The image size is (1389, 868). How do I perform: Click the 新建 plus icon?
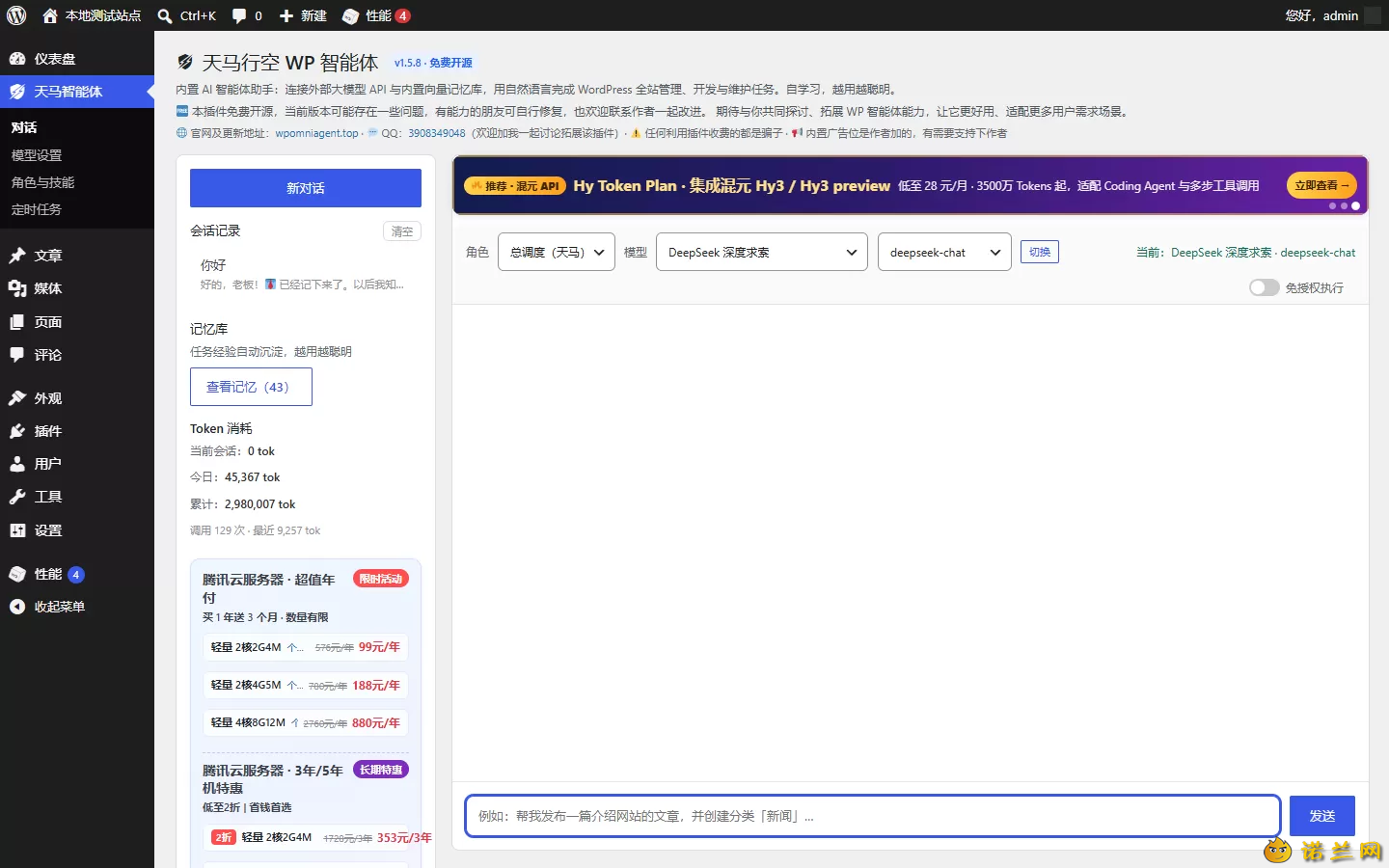(286, 15)
